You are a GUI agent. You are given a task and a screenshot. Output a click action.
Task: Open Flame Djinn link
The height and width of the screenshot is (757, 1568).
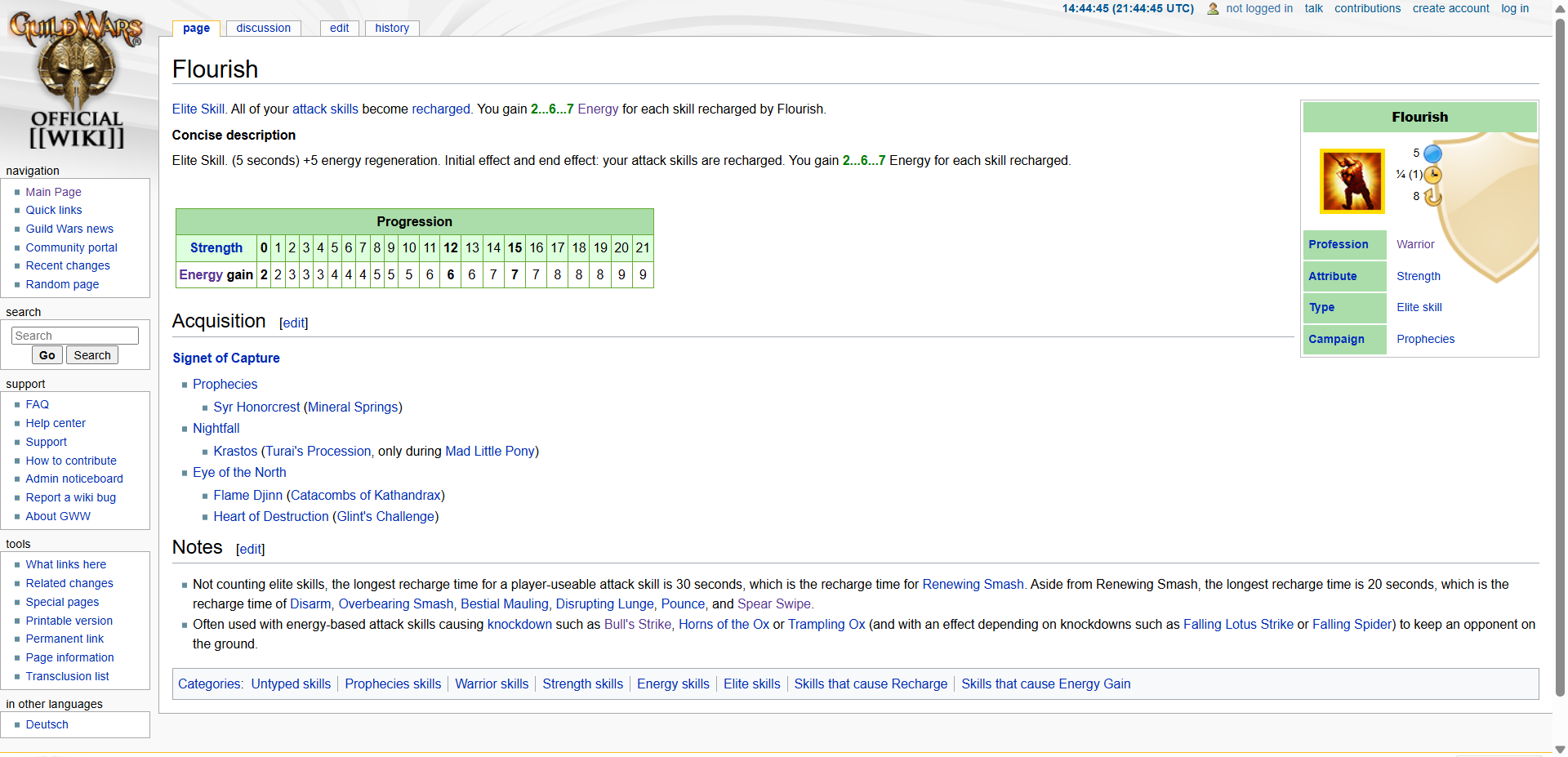(x=247, y=495)
